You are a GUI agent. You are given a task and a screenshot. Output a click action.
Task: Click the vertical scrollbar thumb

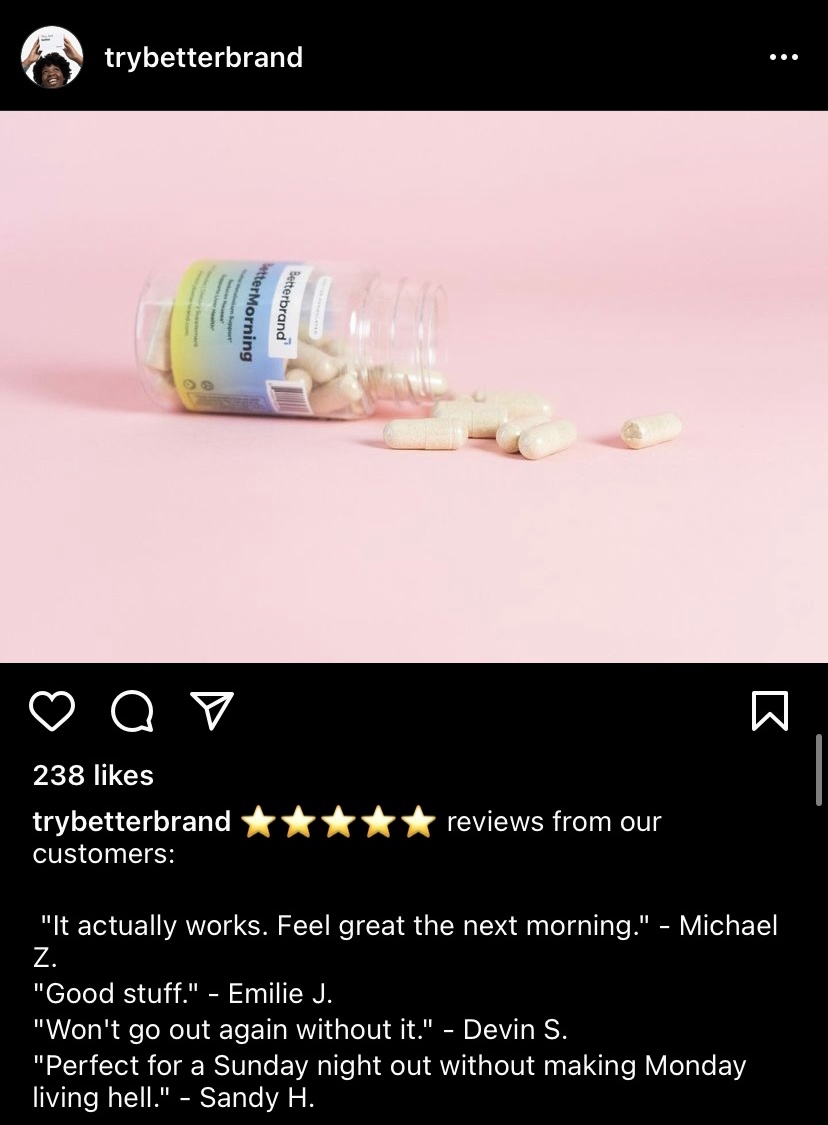tap(819, 770)
